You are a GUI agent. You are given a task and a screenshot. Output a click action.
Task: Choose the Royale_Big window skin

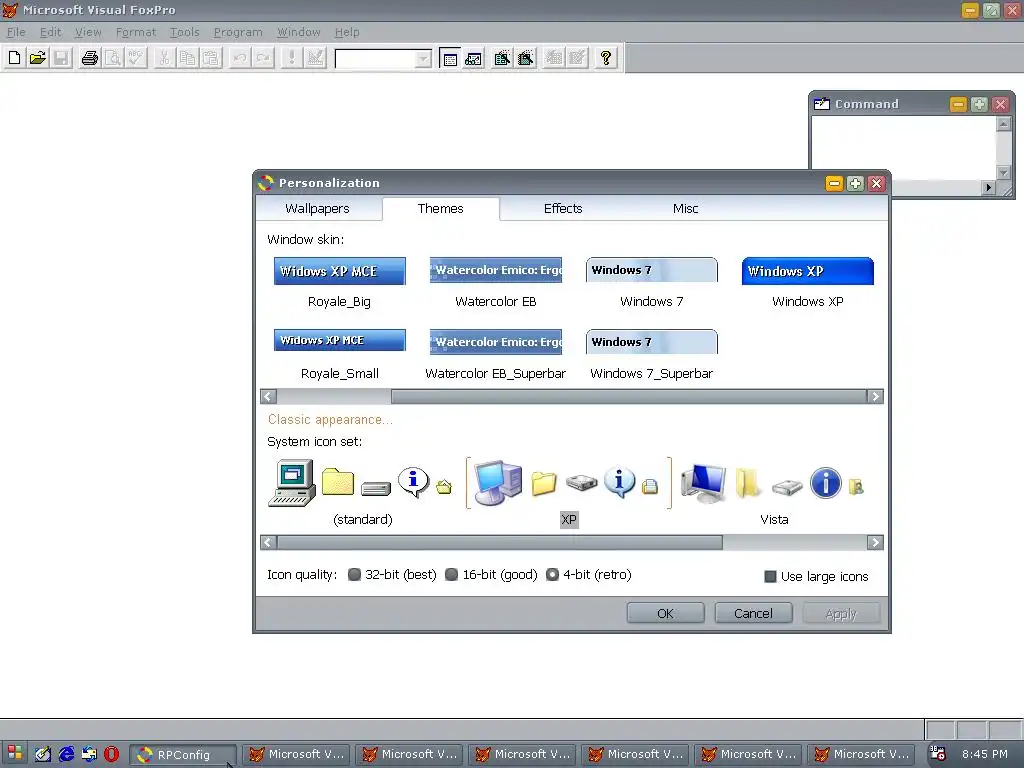click(340, 283)
